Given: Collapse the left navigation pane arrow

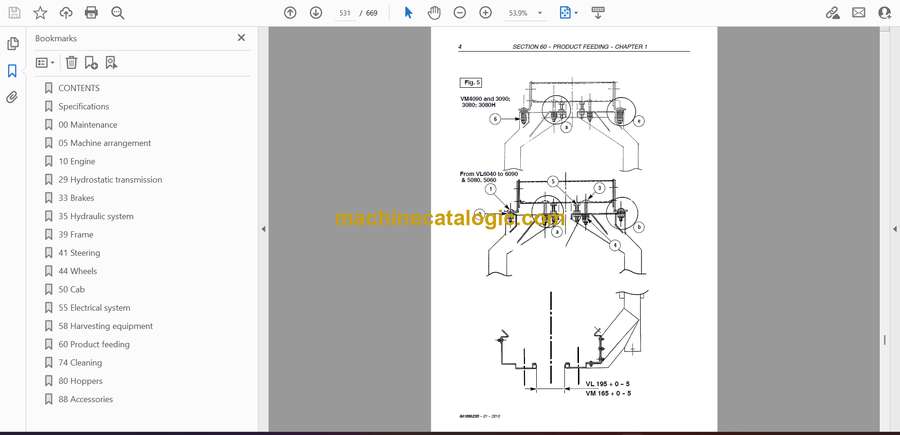Looking at the screenshot, I should 263,229.
